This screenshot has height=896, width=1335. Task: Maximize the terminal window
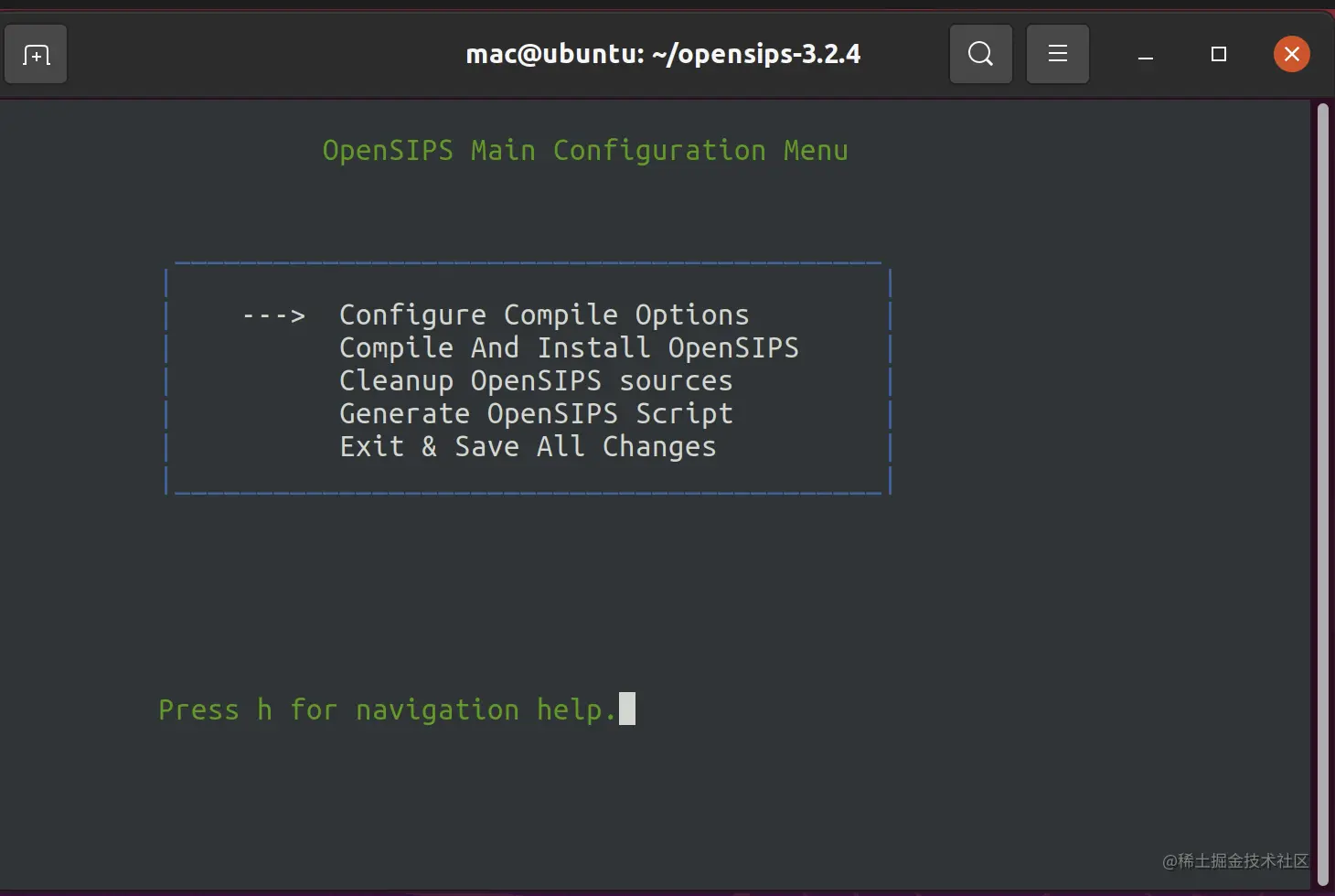1218,54
